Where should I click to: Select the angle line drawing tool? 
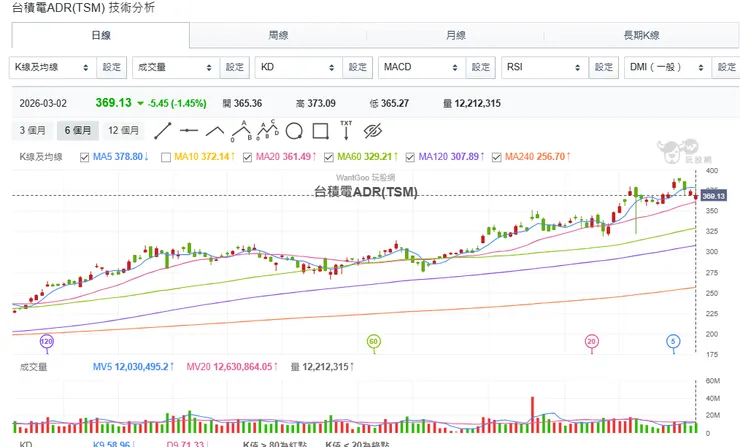coord(215,131)
